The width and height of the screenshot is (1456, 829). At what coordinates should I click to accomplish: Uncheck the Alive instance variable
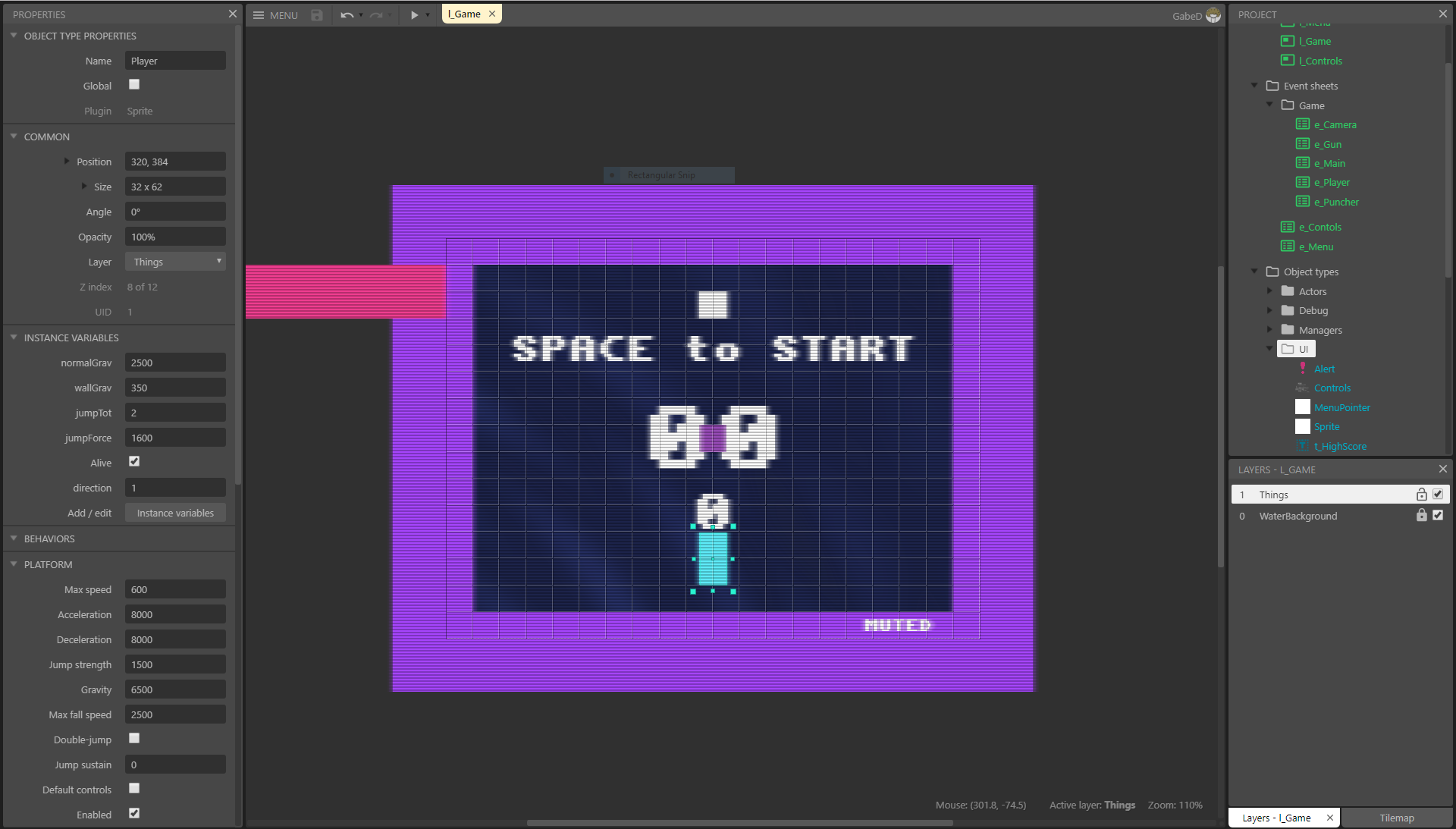(x=134, y=462)
